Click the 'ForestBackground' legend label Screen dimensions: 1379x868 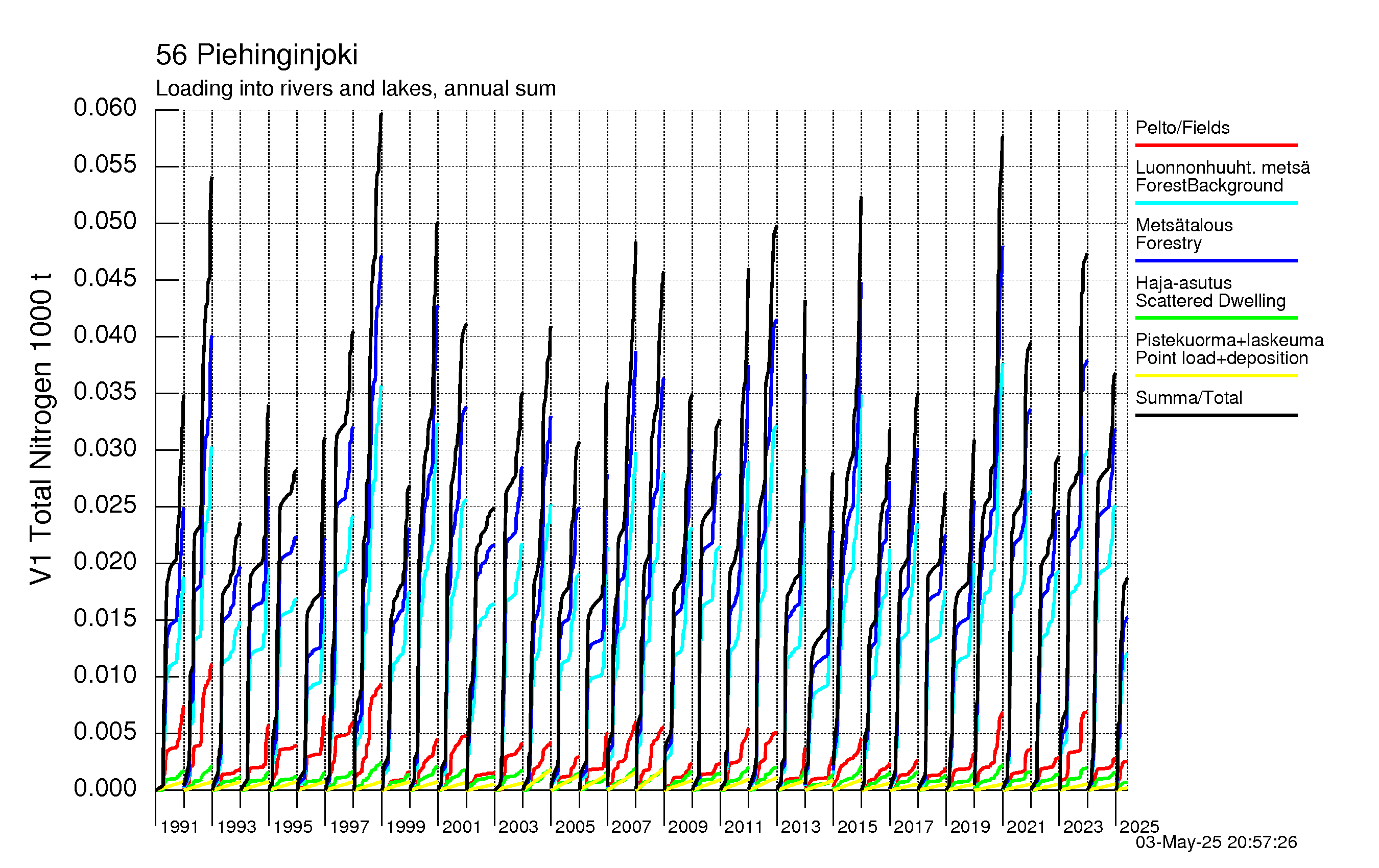click(x=1209, y=185)
